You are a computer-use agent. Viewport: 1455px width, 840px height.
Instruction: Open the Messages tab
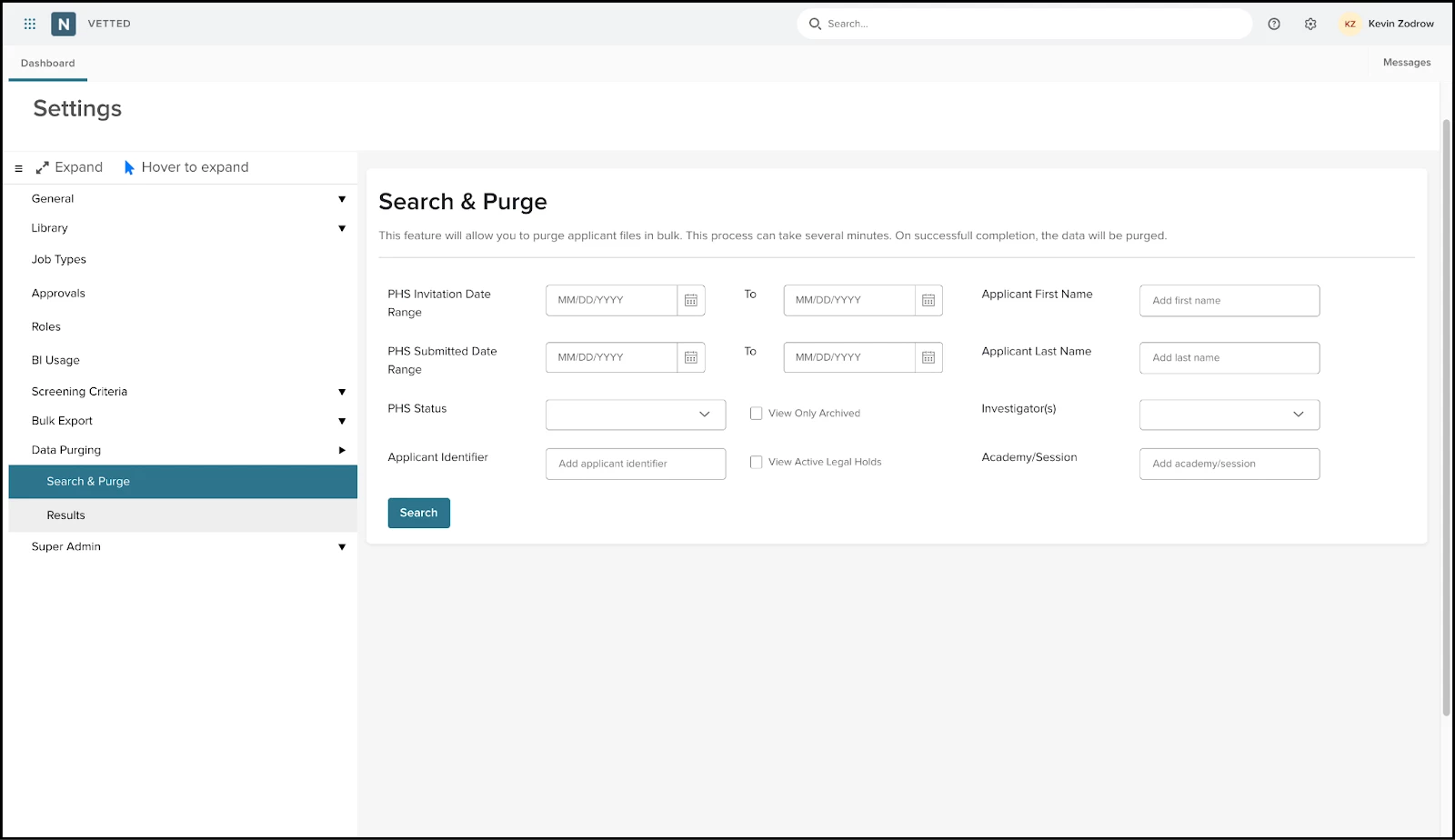pos(1407,62)
